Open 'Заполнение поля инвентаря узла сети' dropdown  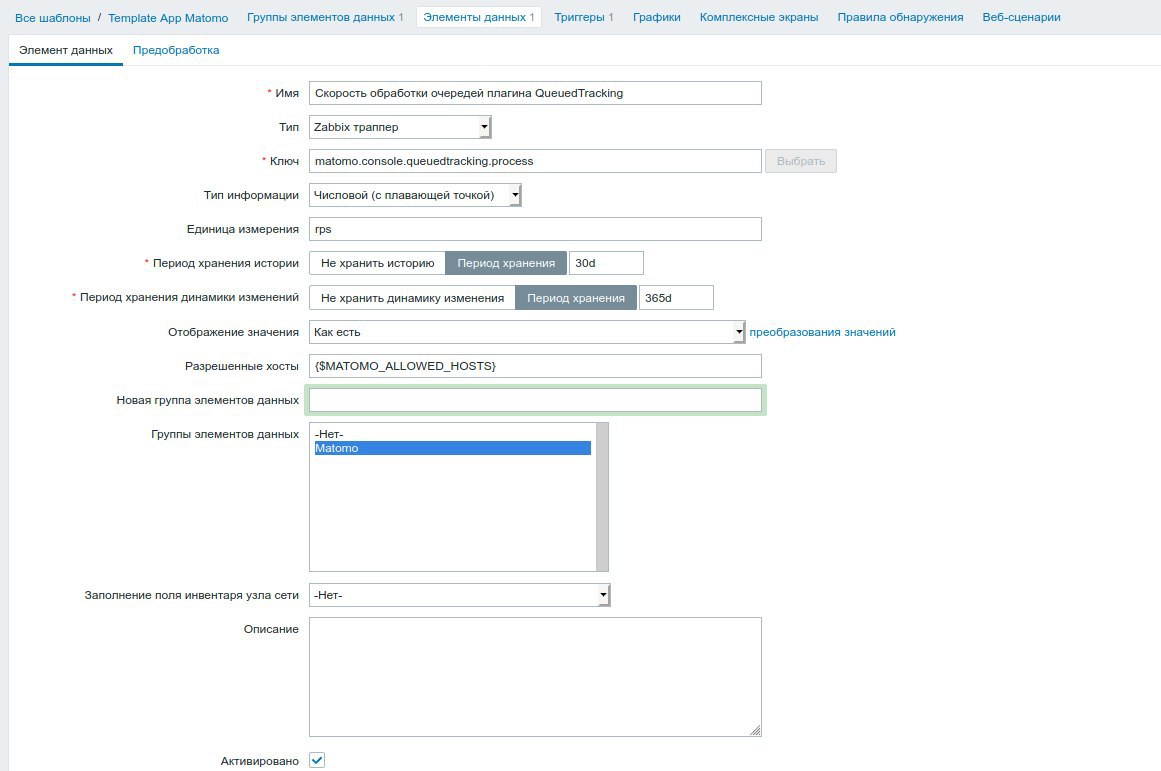tap(459, 595)
